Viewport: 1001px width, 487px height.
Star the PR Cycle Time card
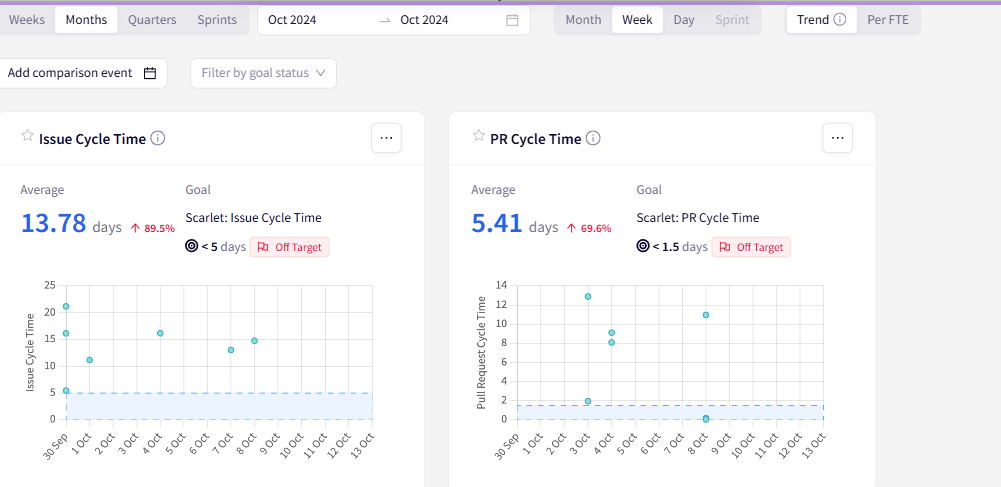click(478, 135)
